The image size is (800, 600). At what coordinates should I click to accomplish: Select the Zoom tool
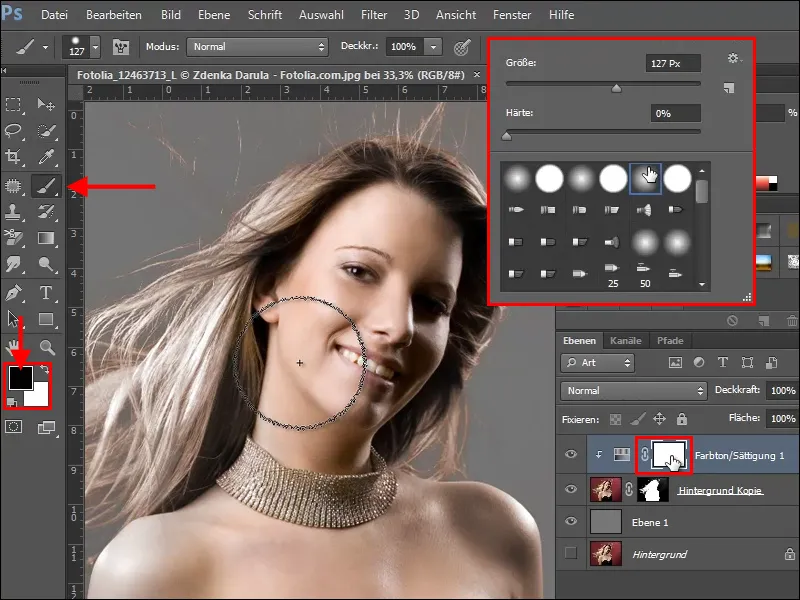pos(47,347)
